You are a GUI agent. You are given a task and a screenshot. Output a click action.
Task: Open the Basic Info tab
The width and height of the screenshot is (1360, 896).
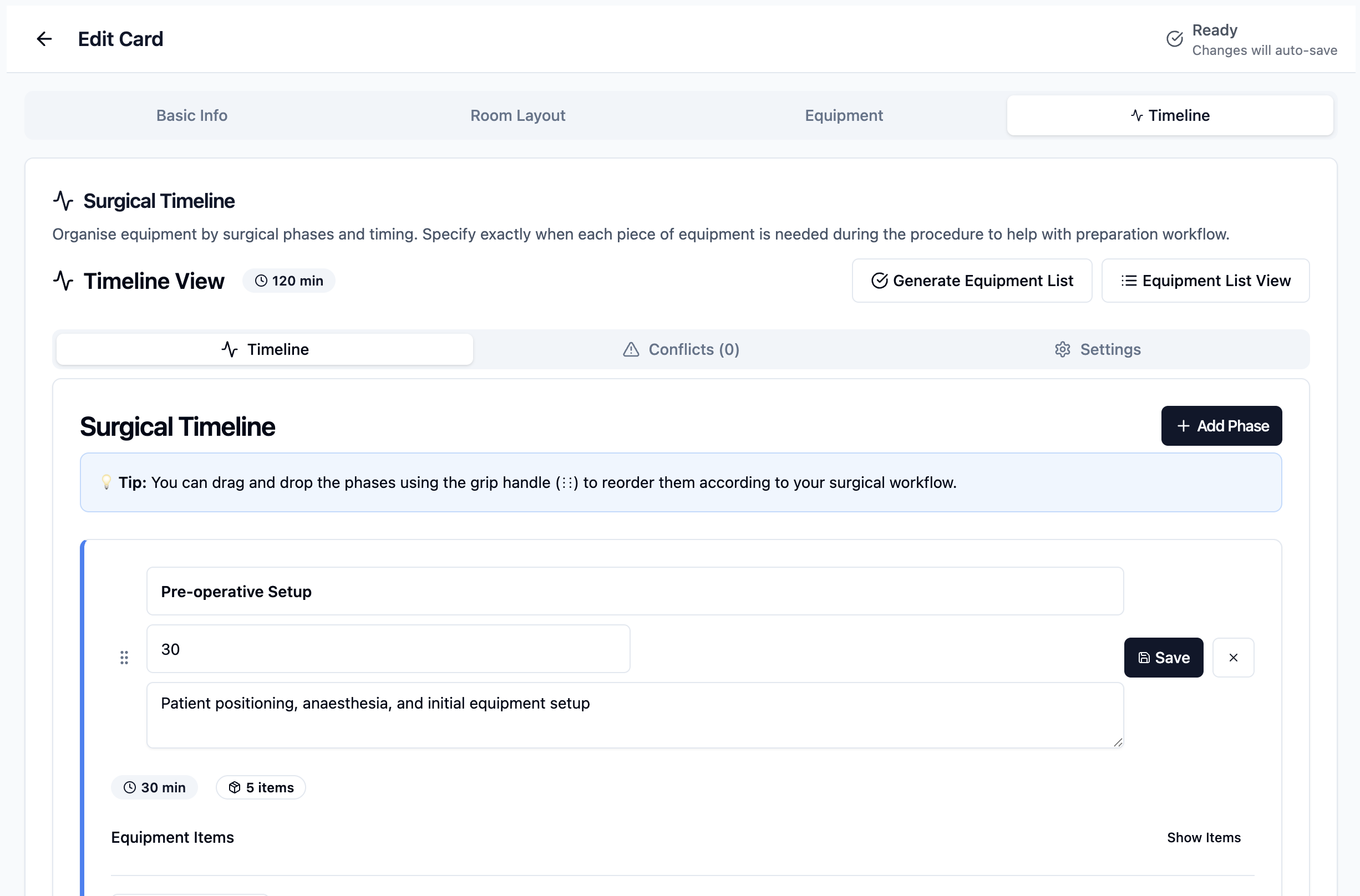[x=191, y=115]
